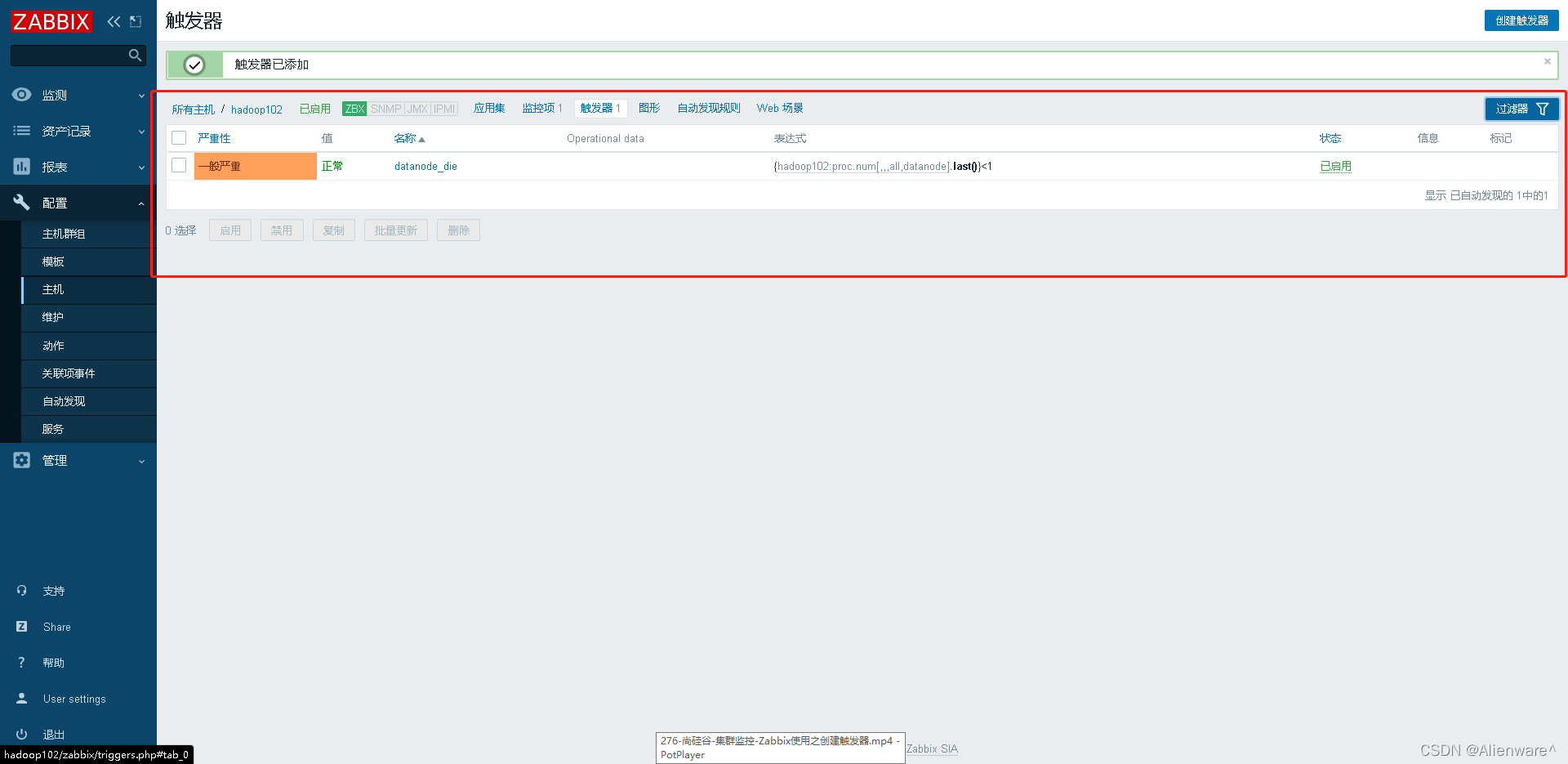1568x764 pixels.
Task: Tick the checkbox for datanode_die trigger
Action: 180,166
